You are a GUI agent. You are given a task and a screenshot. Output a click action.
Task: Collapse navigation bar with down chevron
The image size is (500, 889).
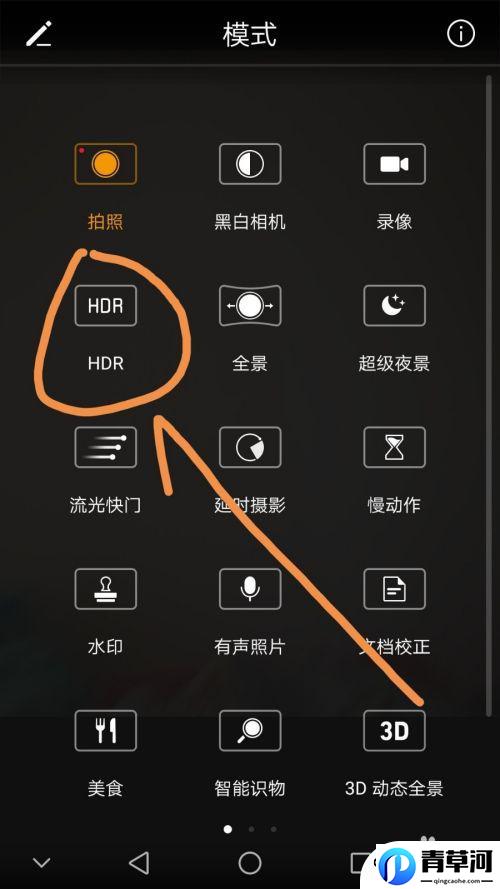pyautogui.click(x=41, y=863)
